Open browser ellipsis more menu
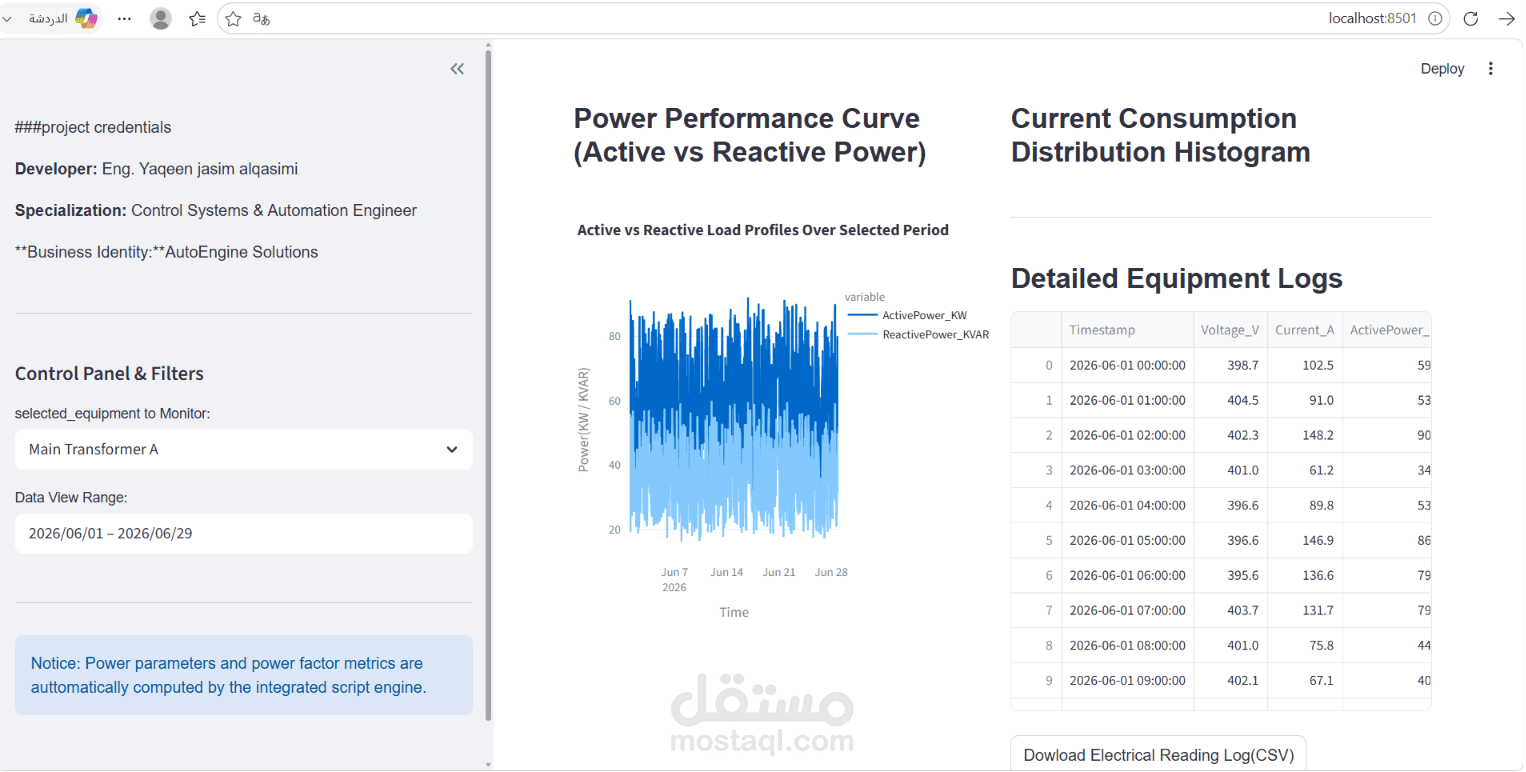Image resolution: width=1526 pixels, height=772 pixels. pos(124,18)
